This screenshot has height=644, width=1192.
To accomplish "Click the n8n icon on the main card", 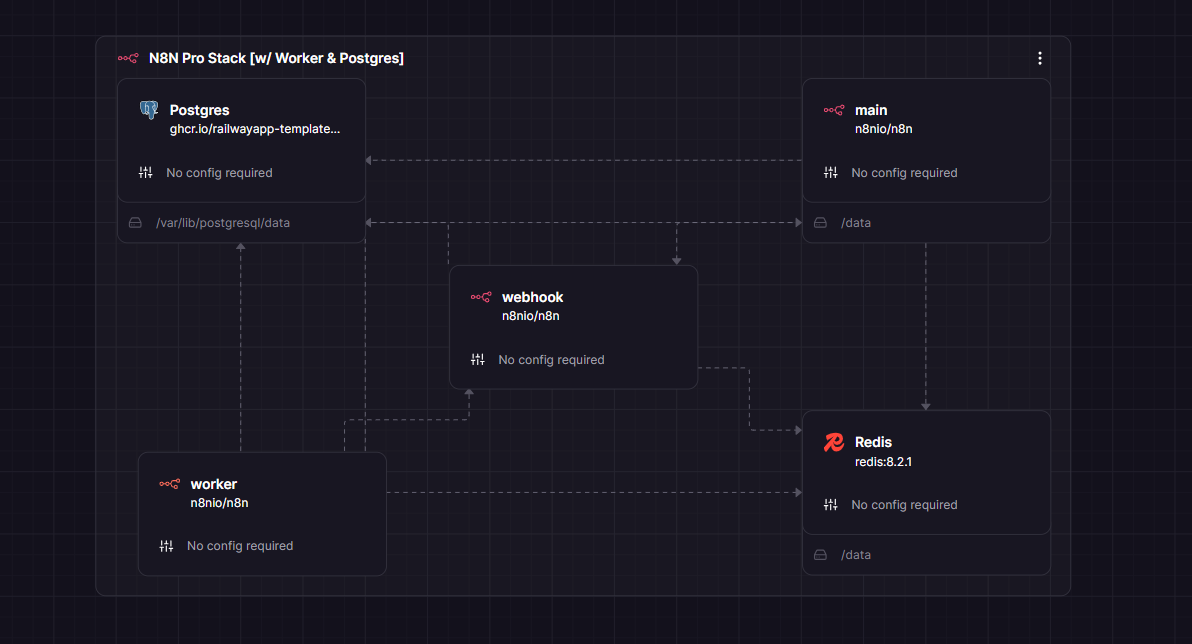I will 834,110.
